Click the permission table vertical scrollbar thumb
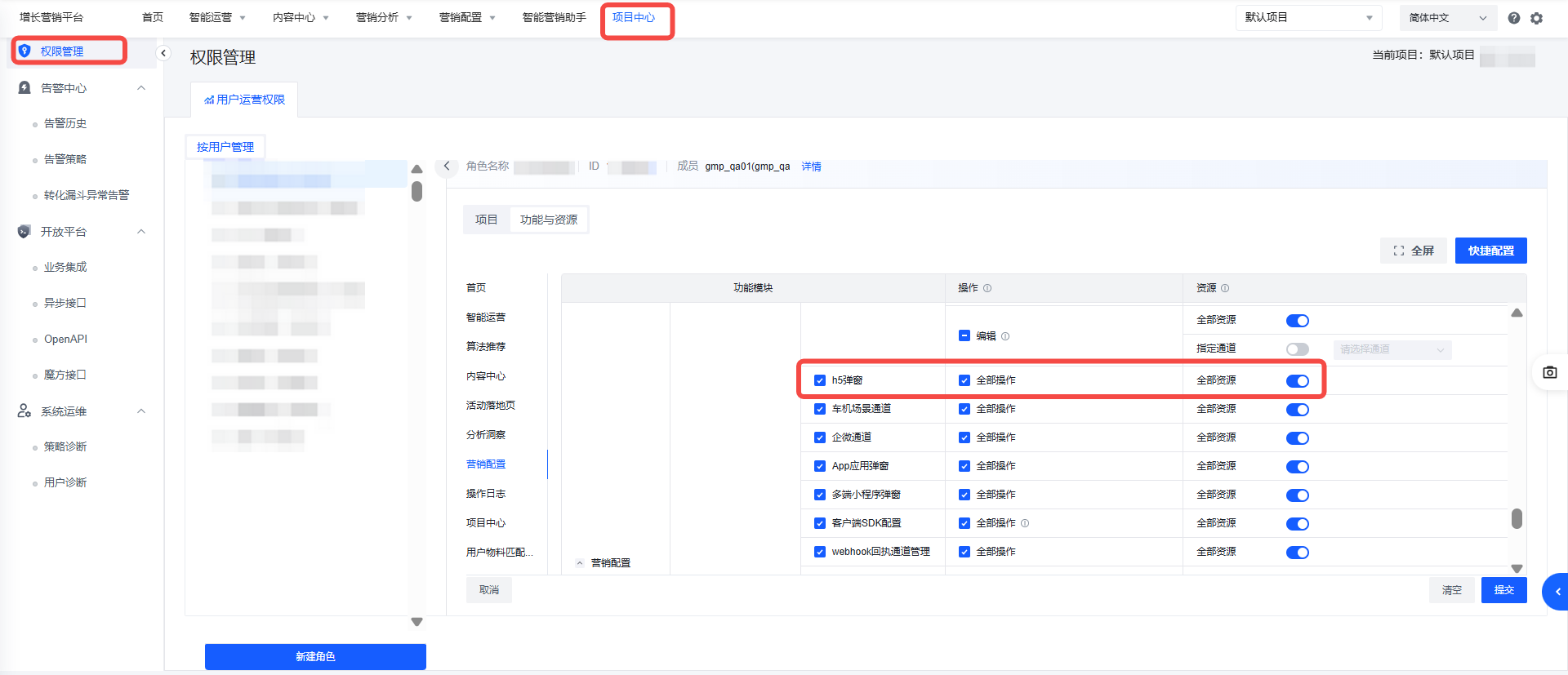Image resolution: width=1568 pixels, height=675 pixels. point(1517,518)
